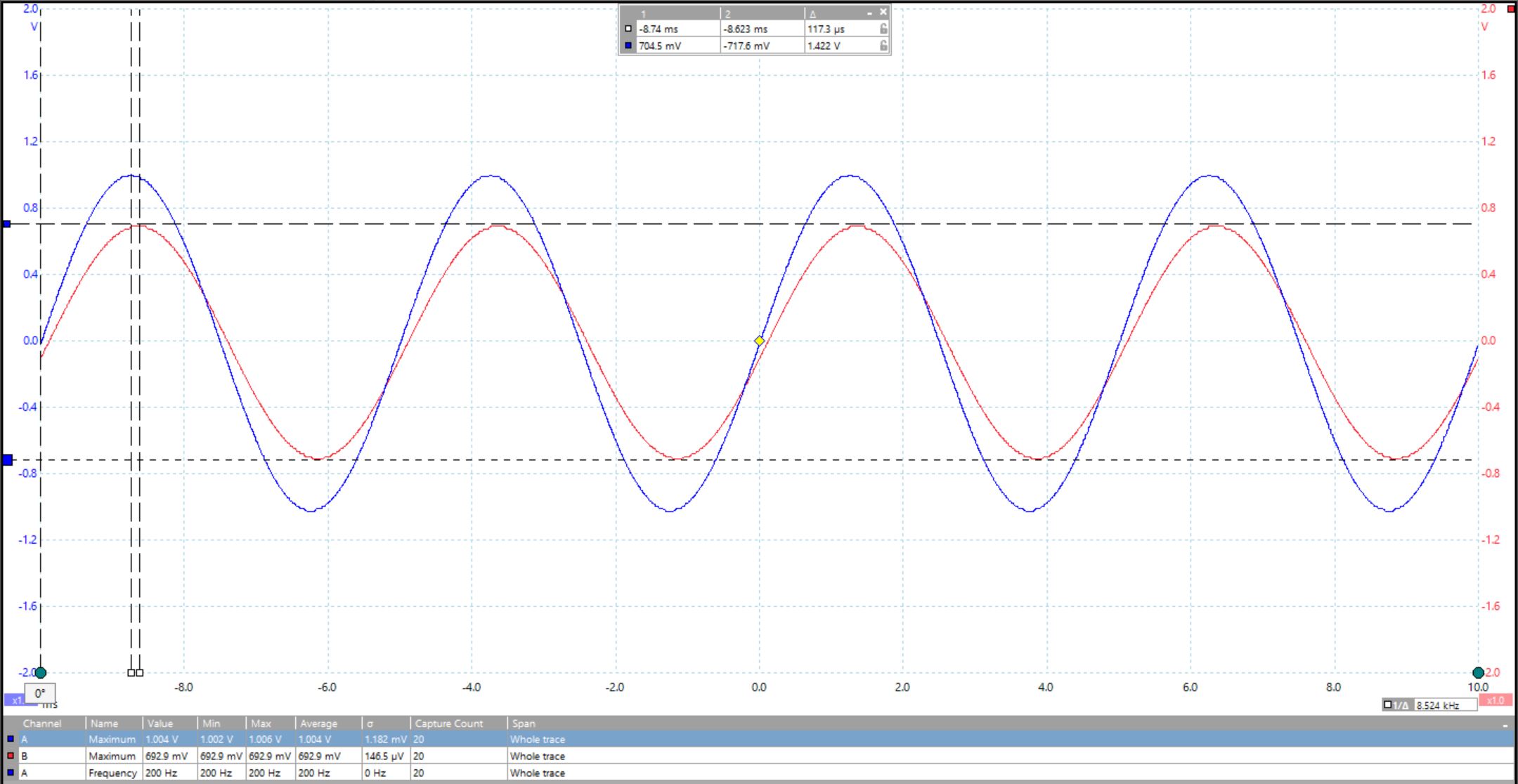
Task: Select the yellow trigger diamond marker
Action: (x=759, y=340)
